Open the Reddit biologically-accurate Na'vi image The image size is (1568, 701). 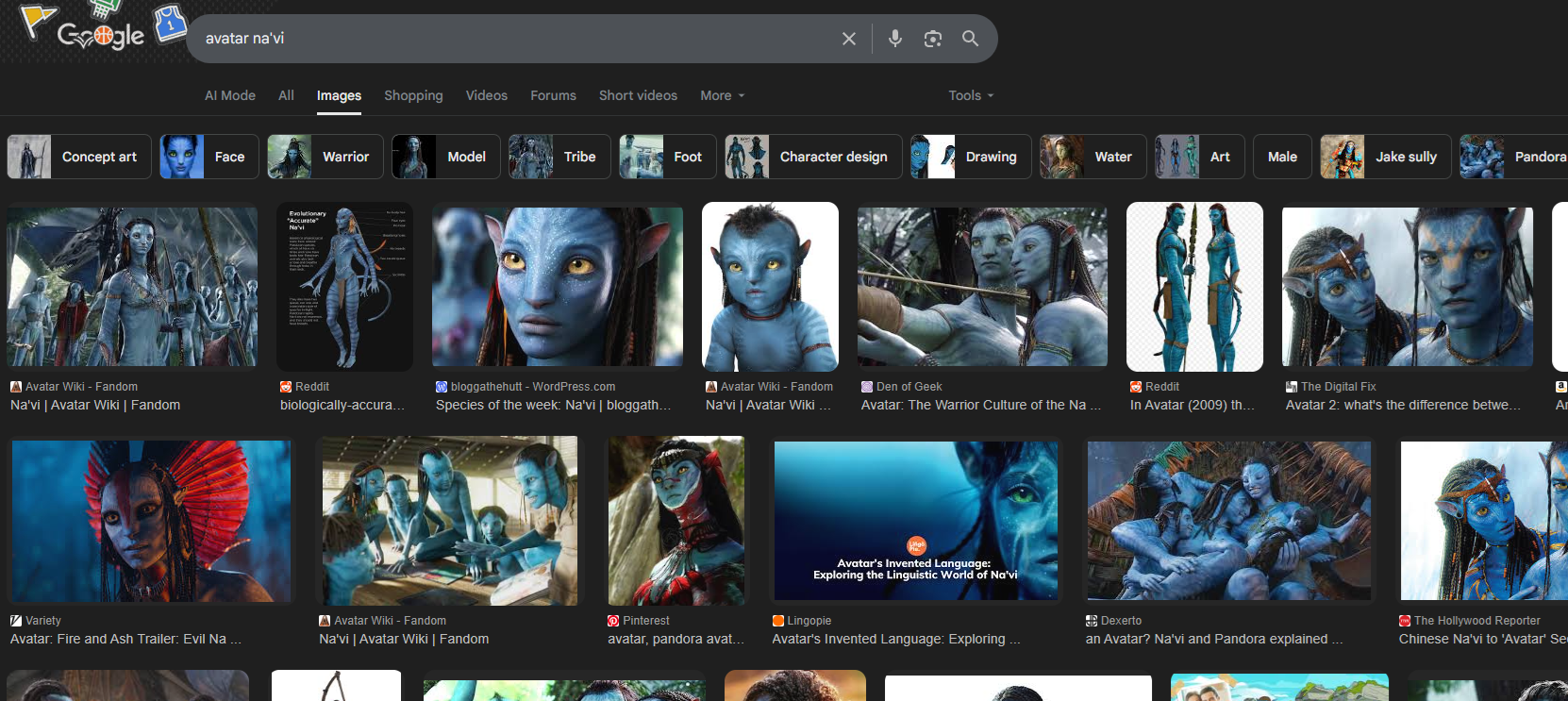point(344,287)
